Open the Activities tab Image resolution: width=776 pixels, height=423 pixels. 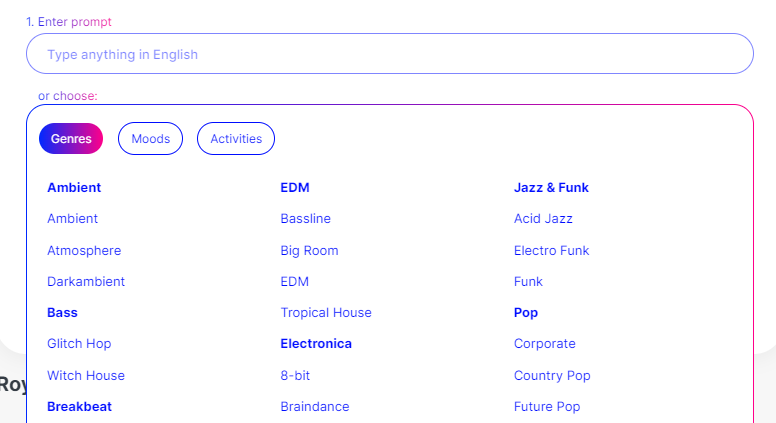[x=236, y=139]
